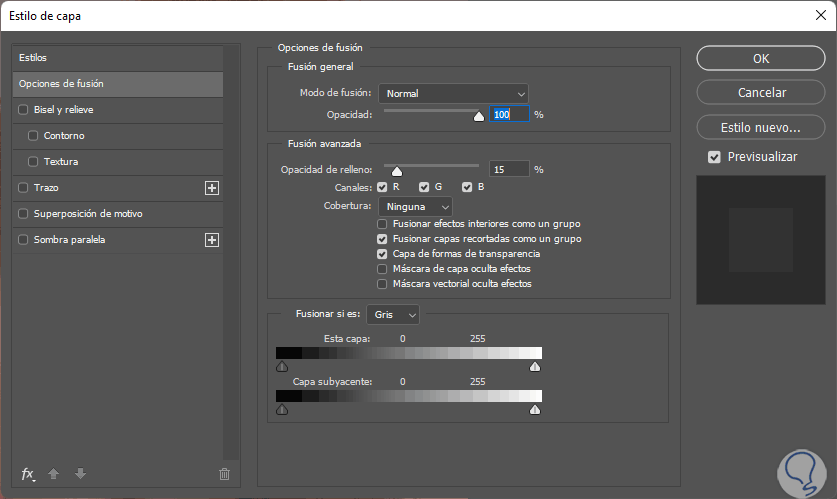Click the Opacidad value input field
The width and height of the screenshot is (837, 499).
(509, 114)
